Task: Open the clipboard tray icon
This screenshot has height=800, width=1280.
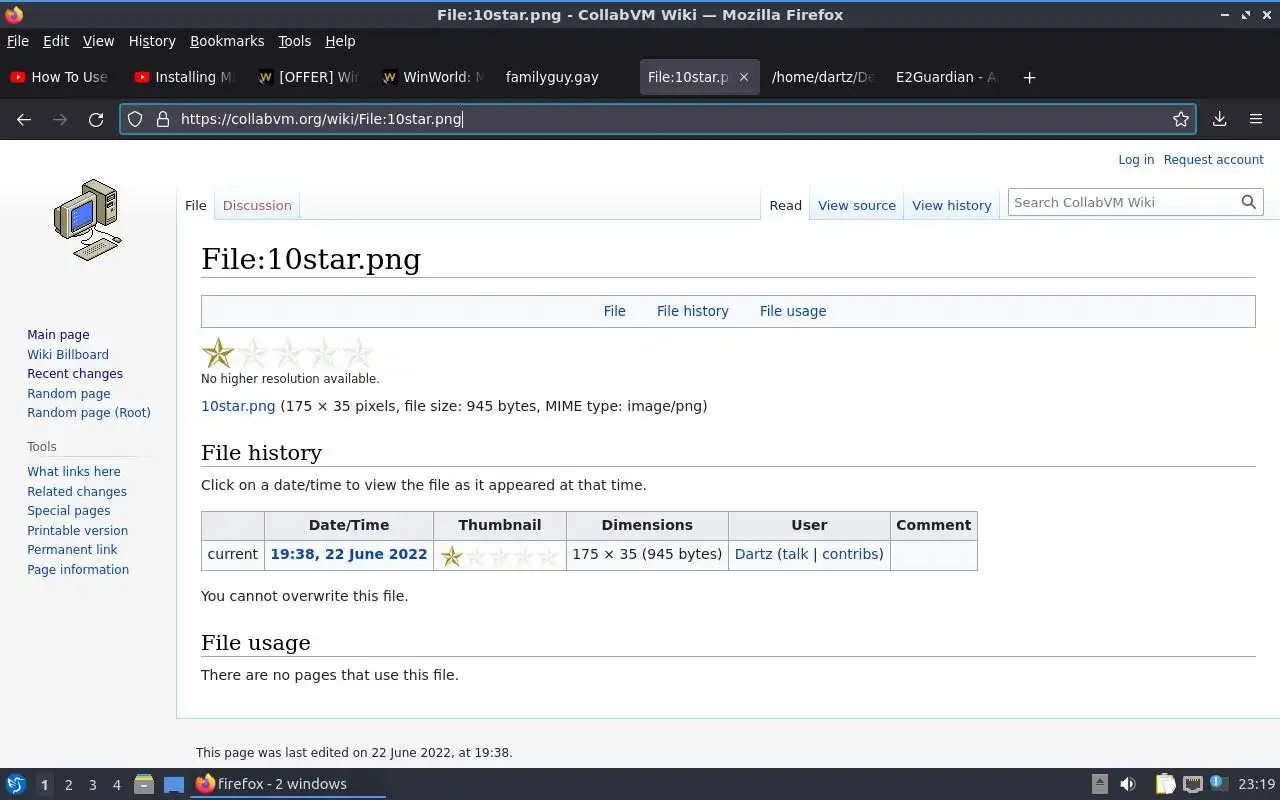Action: click(x=1165, y=784)
